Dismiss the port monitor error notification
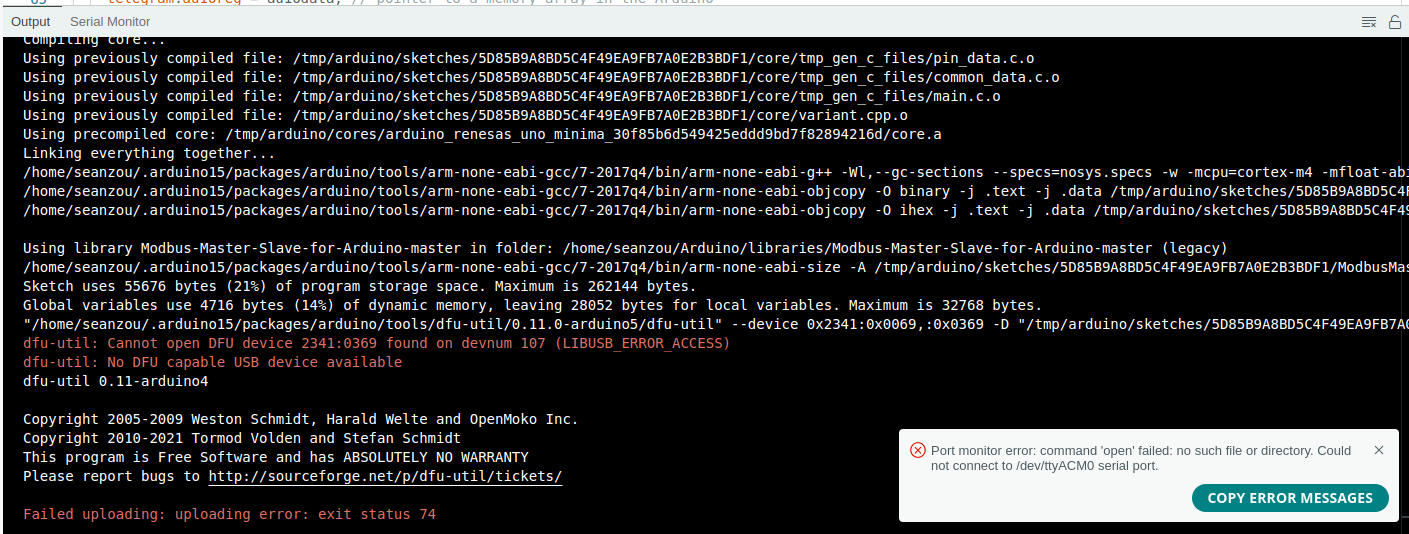The width and height of the screenshot is (1409, 534). pyautogui.click(x=1379, y=450)
